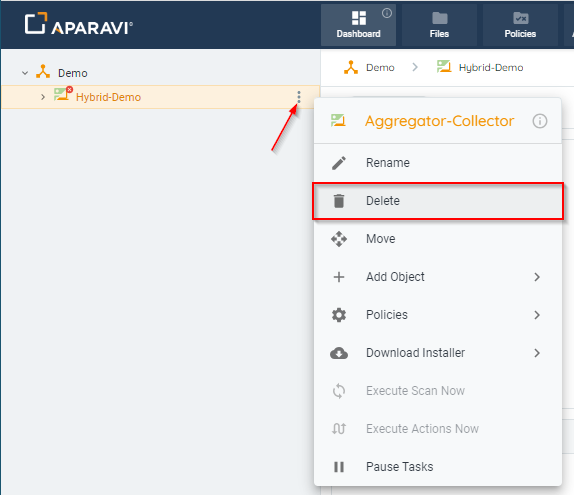Click the cloud download icon

[x=339, y=353]
